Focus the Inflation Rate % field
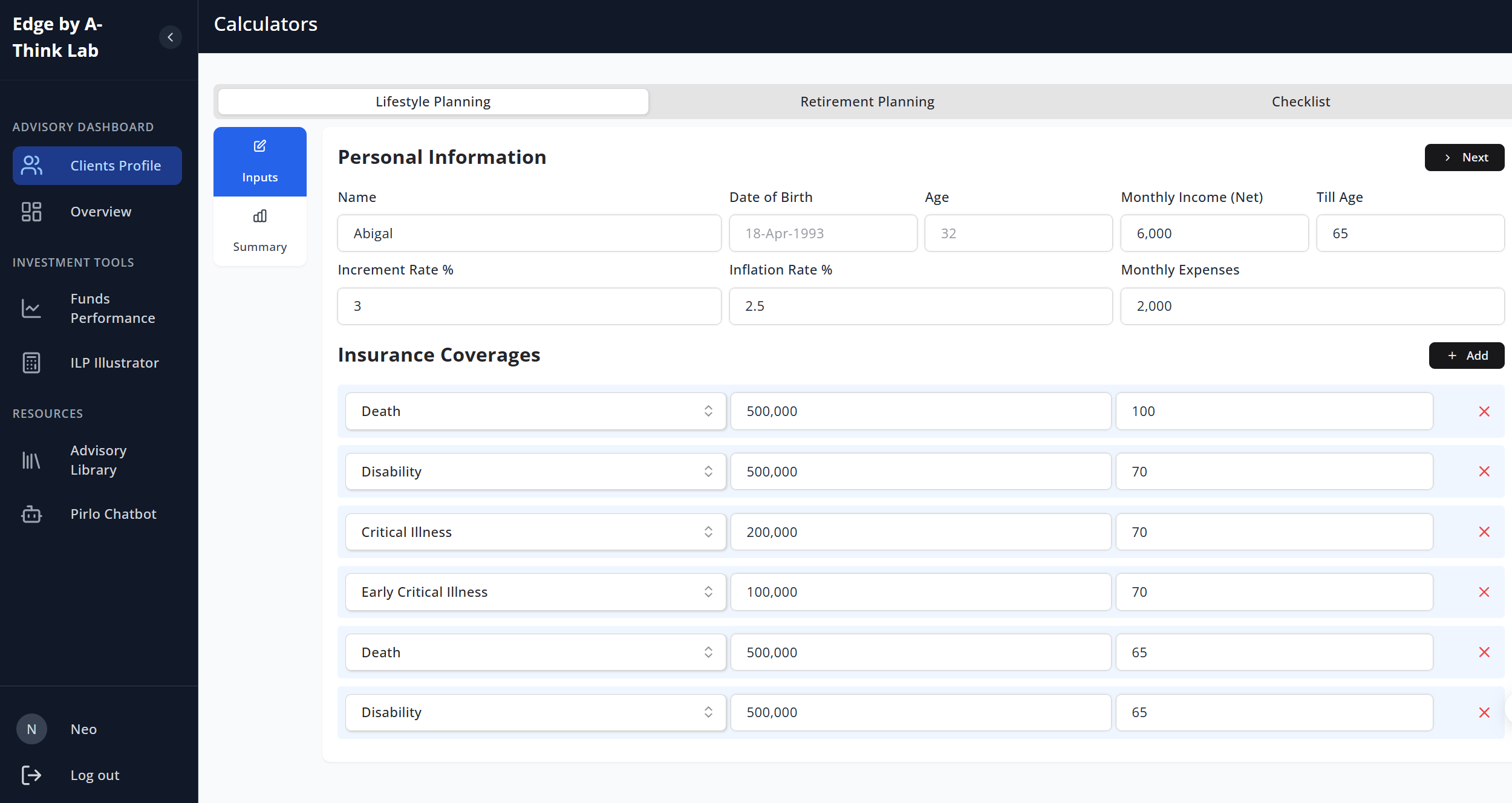 (x=921, y=306)
